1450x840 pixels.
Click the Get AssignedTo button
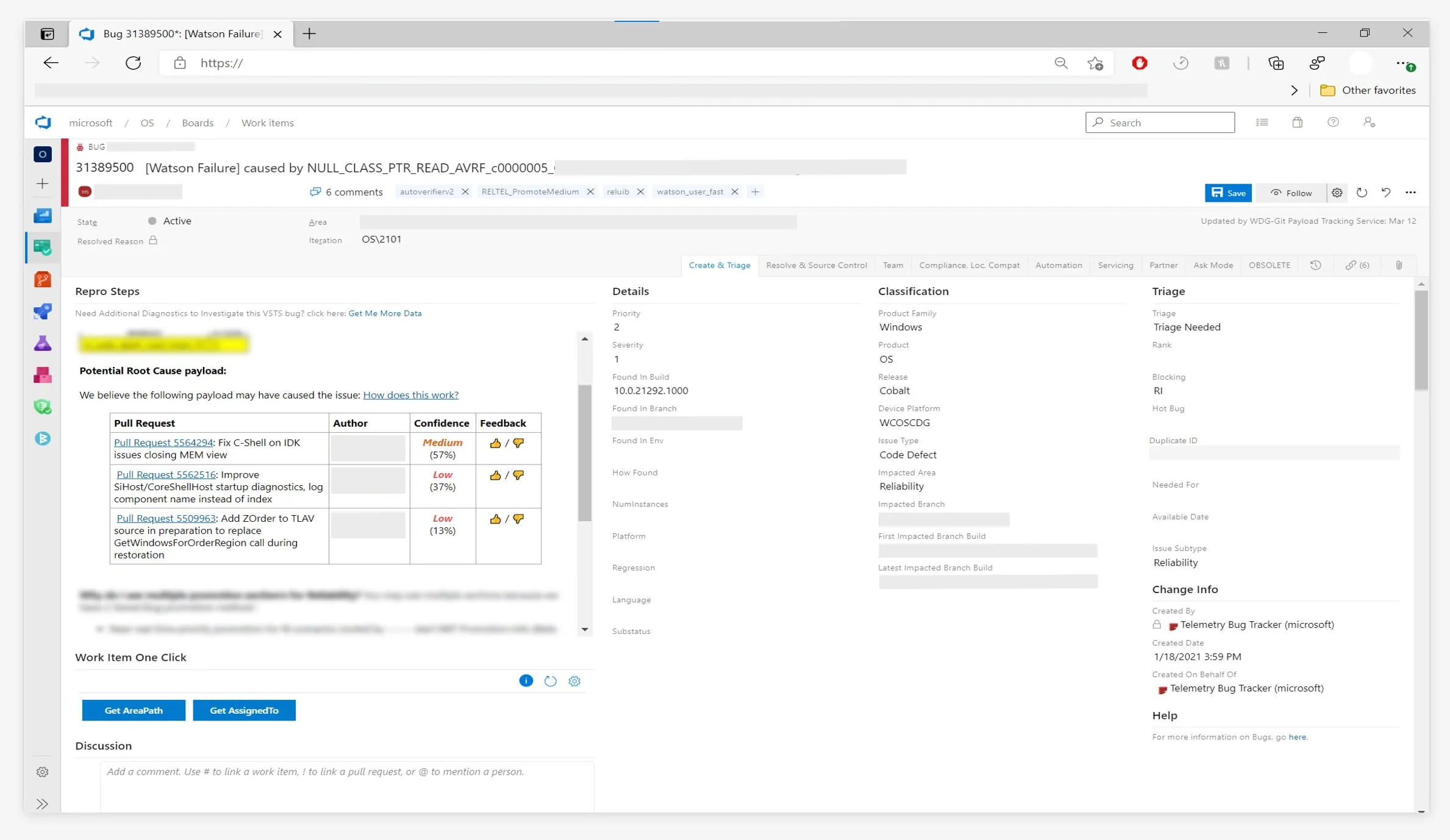point(244,710)
